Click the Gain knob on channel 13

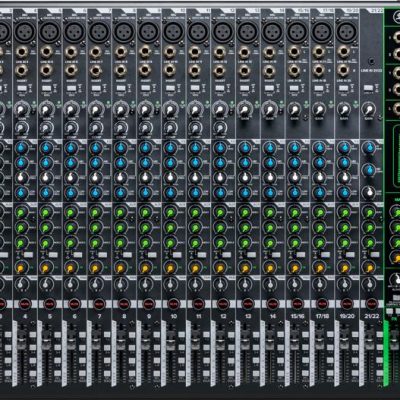[x=244, y=109]
